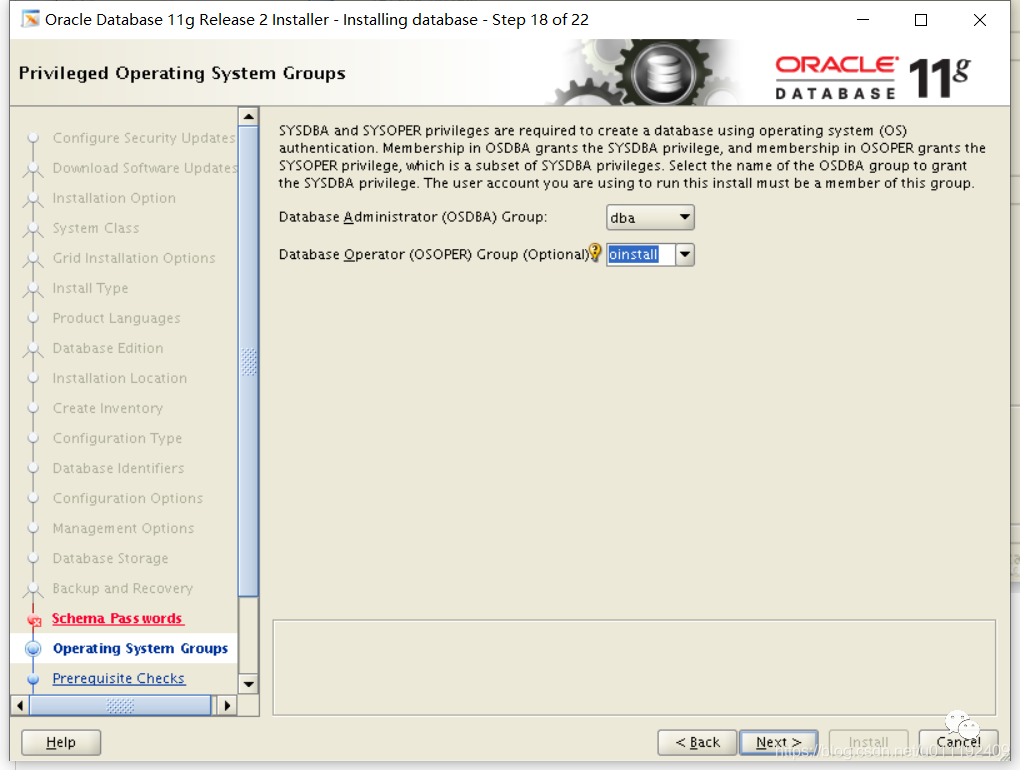Viewport: 1020px width, 770px height.
Task: Click the Help button
Action: tap(61, 742)
